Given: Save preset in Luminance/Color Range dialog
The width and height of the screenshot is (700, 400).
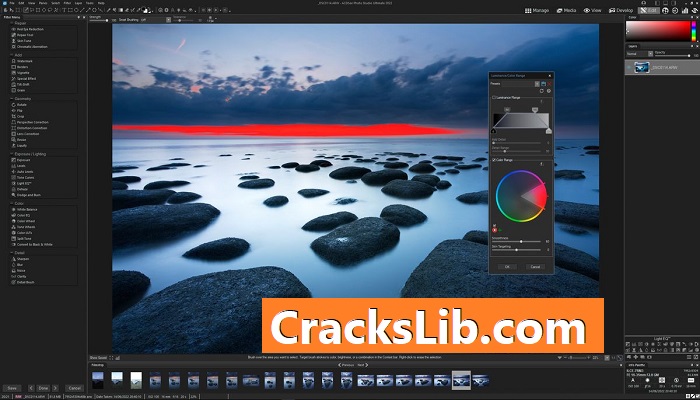Looking at the screenshot, I should tap(543, 83).
